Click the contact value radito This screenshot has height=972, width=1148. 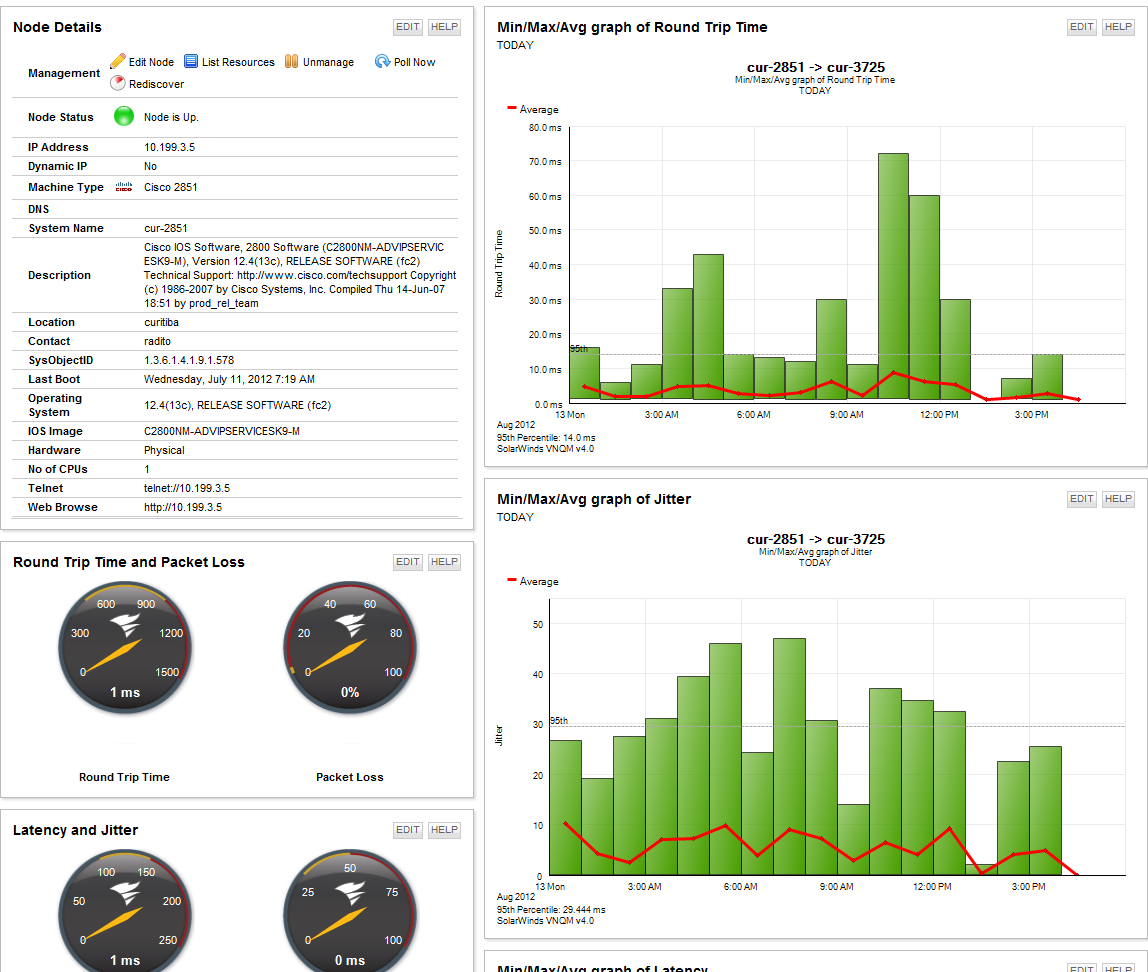[157, 341]
